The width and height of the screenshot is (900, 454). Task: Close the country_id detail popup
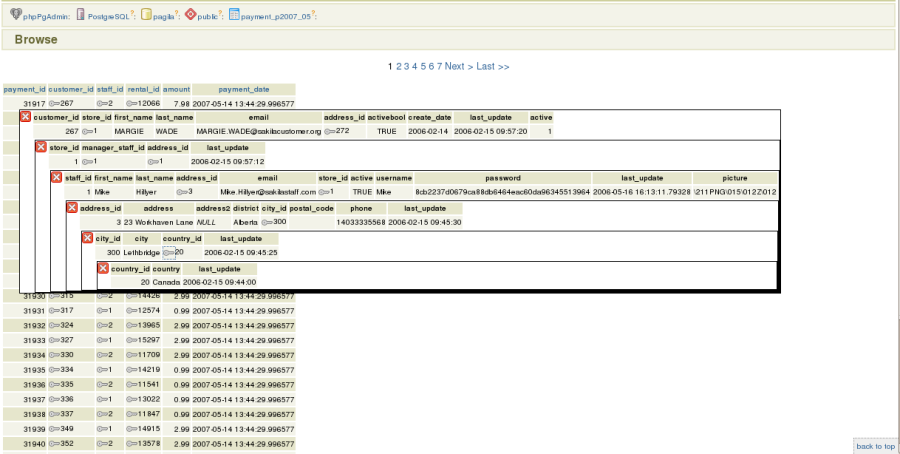click(102, 269)
